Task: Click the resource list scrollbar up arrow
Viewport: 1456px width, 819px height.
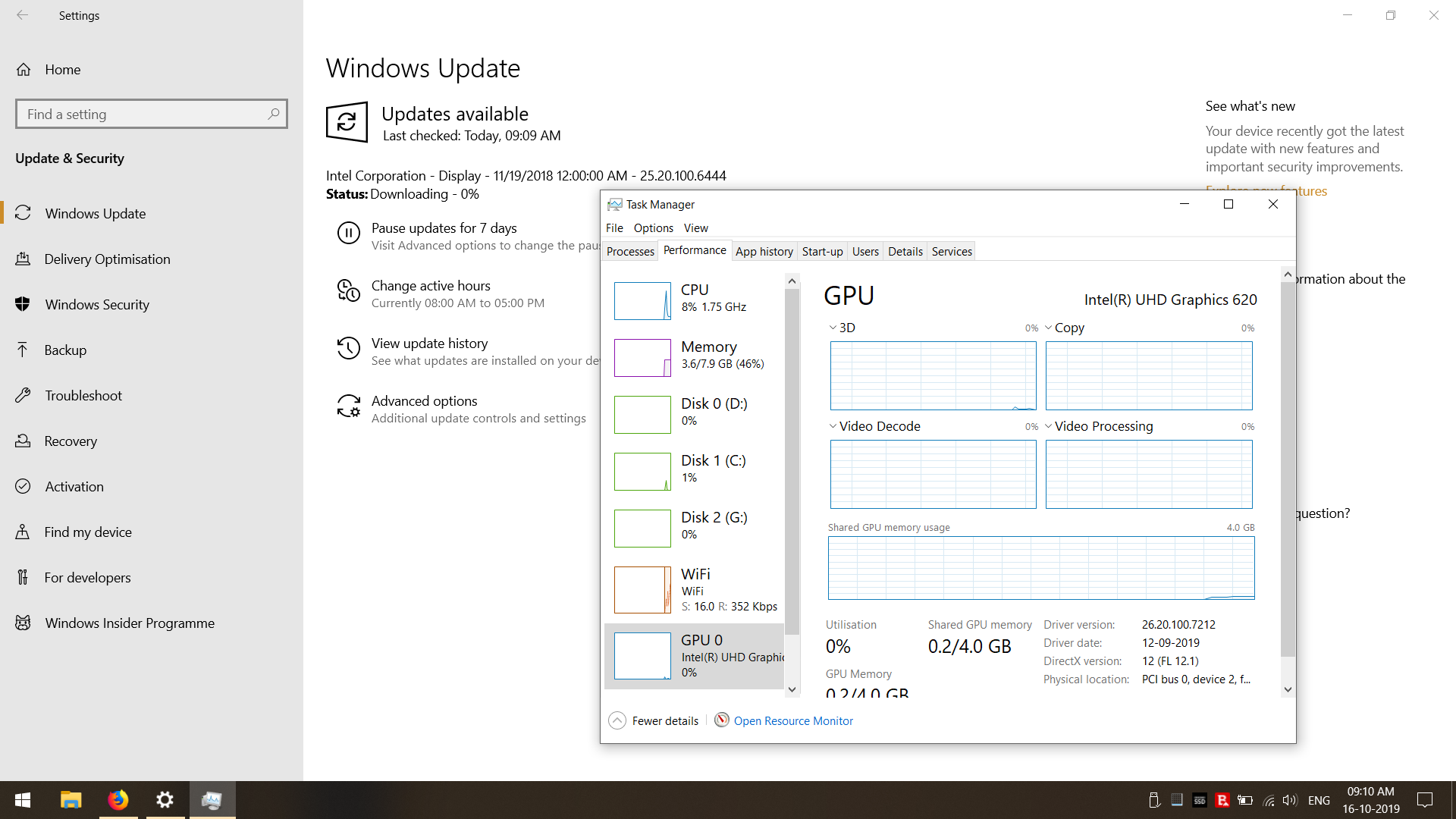Action: point(792,281)
